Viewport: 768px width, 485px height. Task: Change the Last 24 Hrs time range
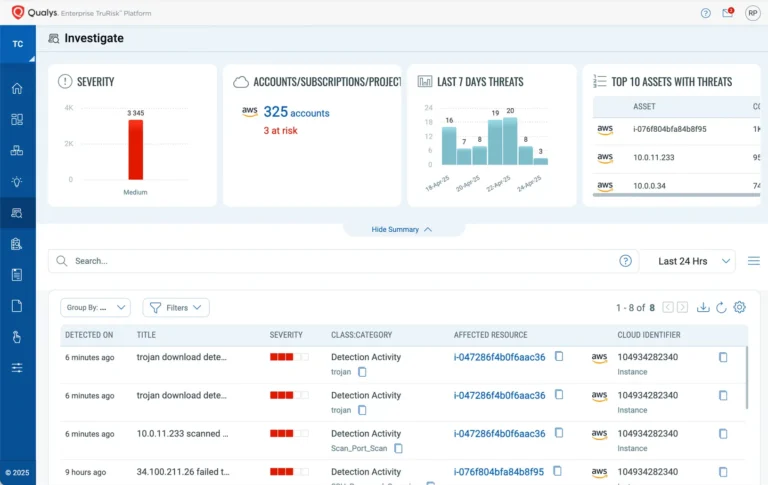tap(687, 261)
